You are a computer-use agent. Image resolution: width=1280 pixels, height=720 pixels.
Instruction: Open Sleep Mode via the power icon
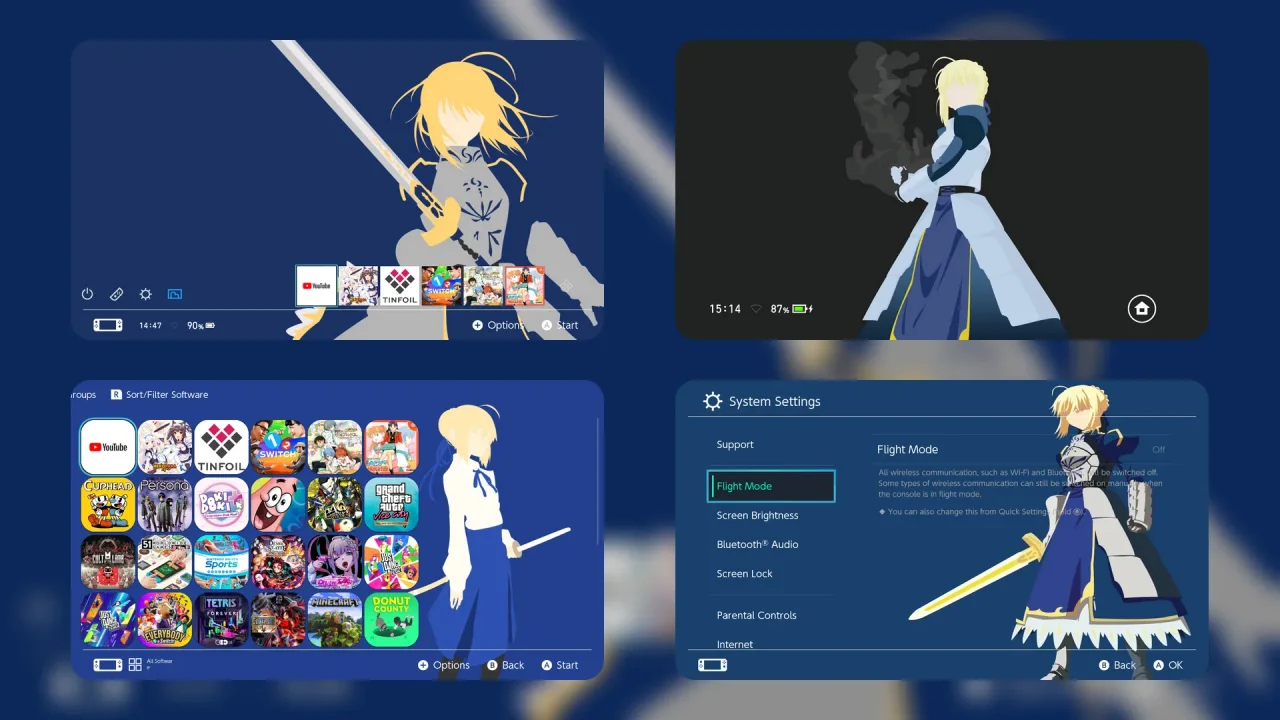pos(87,294)
